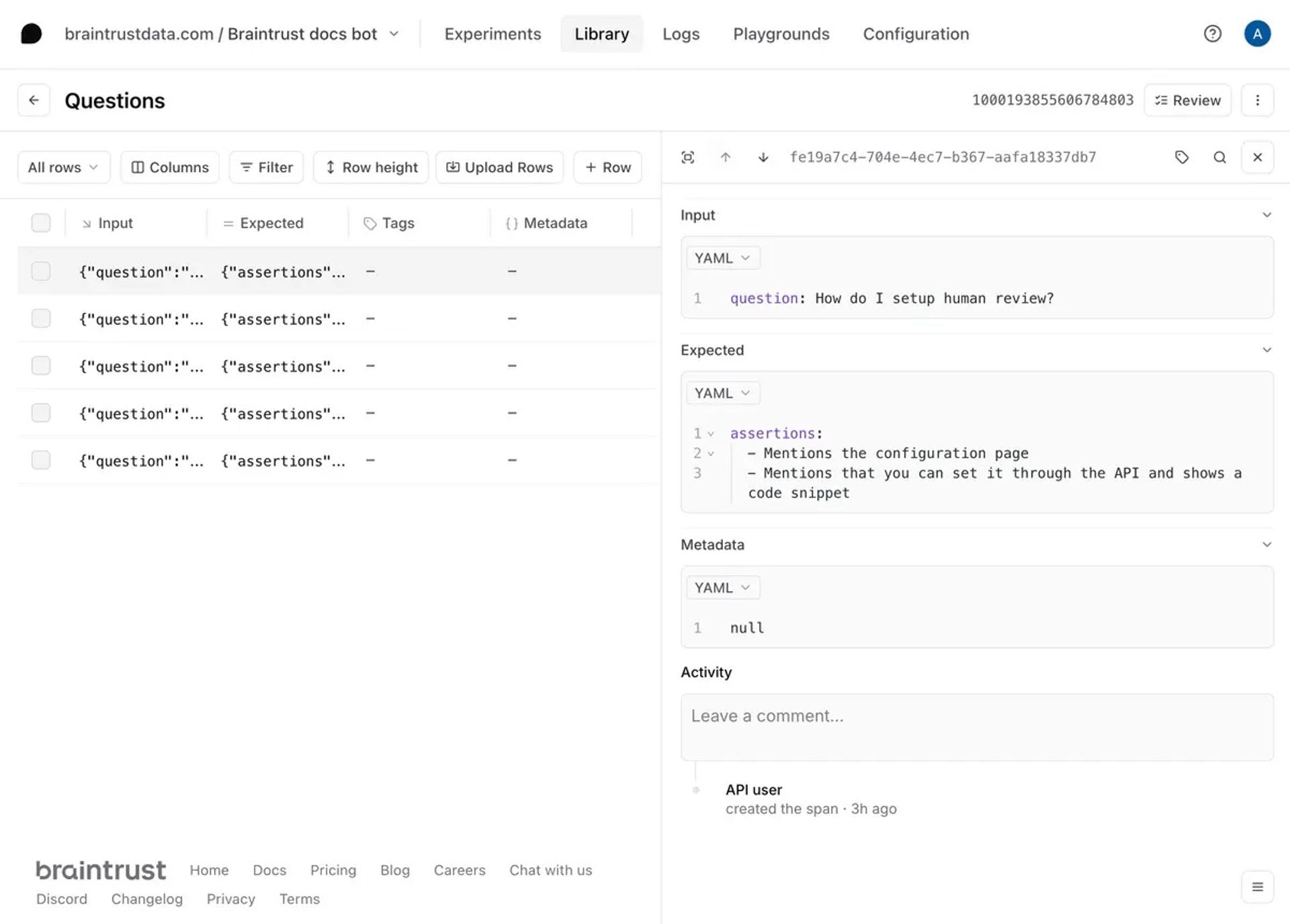
Task: Expand the Input section chevron
Action: click(1264, 214)
